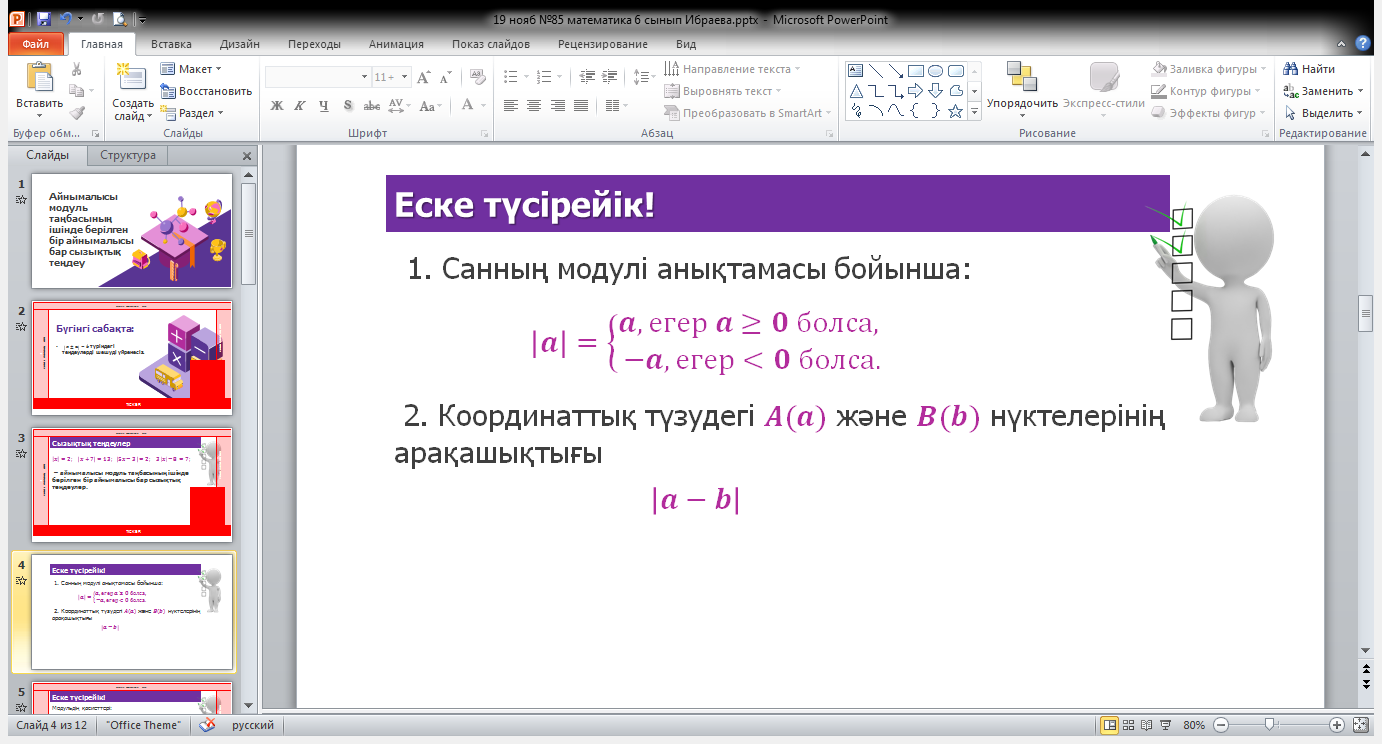
Task: Click the Fit slide to window icon
Action: pos(1360,725)
